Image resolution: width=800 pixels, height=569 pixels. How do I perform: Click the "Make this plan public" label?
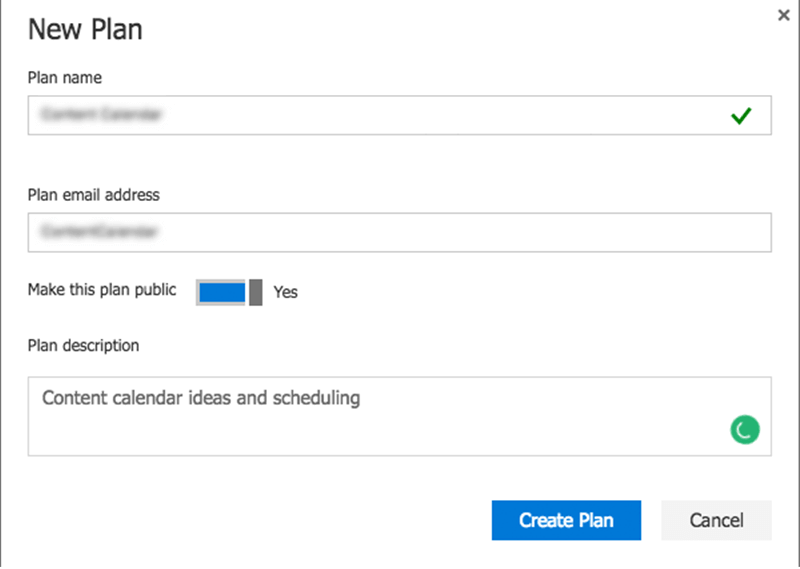(102, 290)
